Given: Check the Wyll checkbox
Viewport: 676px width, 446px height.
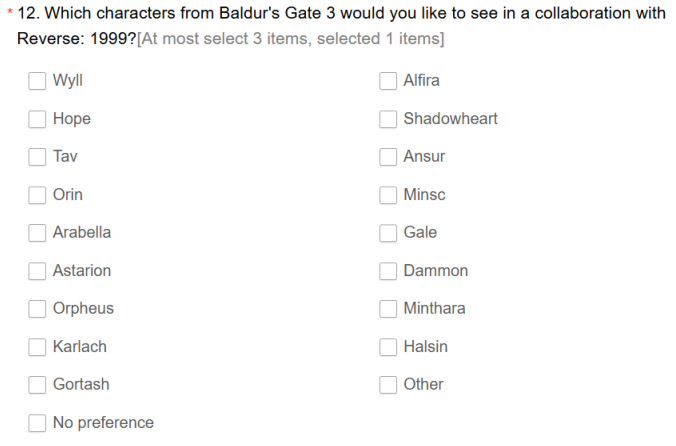Looking at the screenshot, I should point(38,81).
